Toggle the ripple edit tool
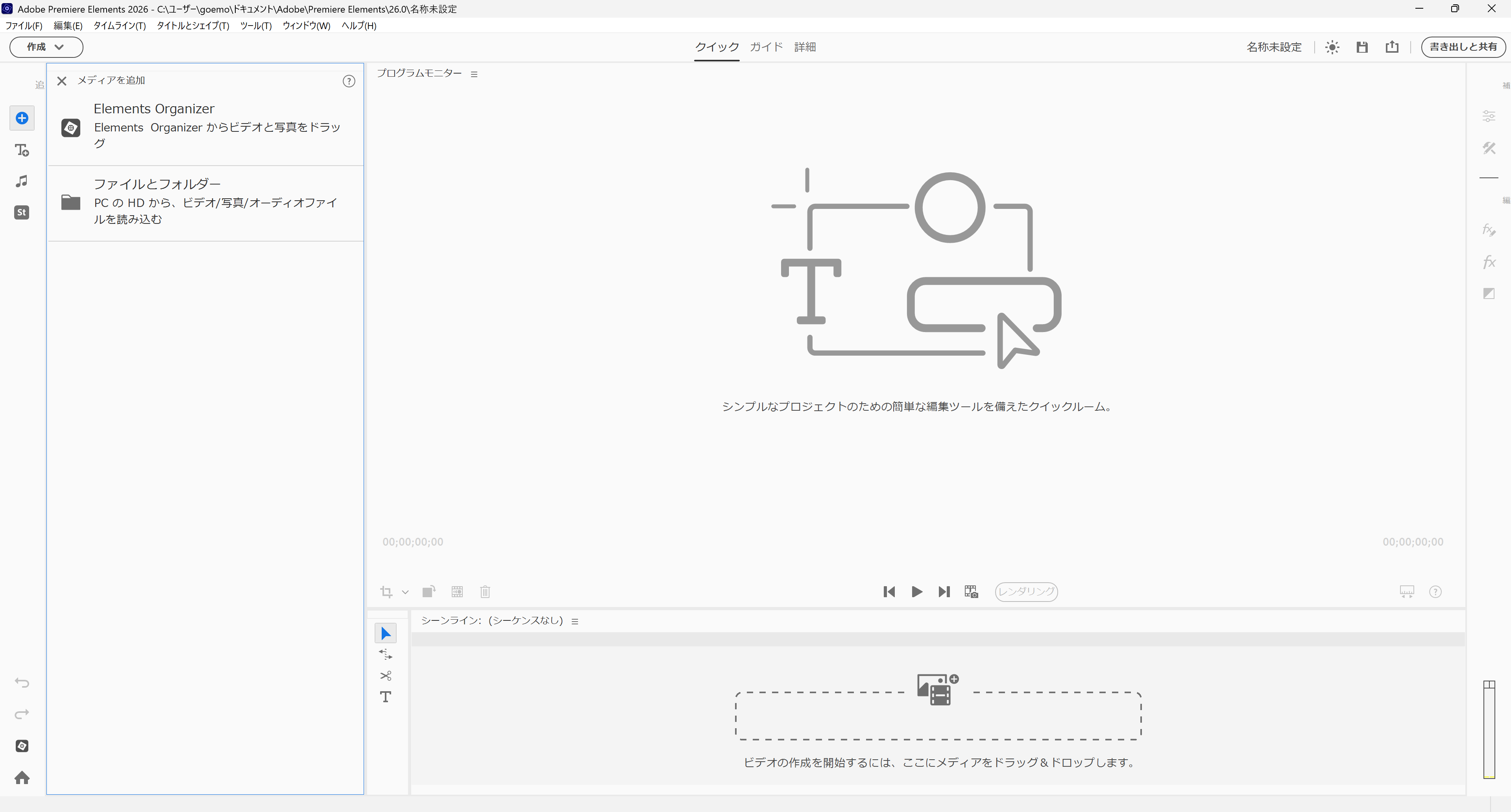Viewport: 1511px width, 812px height. click(x=385, y=654)
